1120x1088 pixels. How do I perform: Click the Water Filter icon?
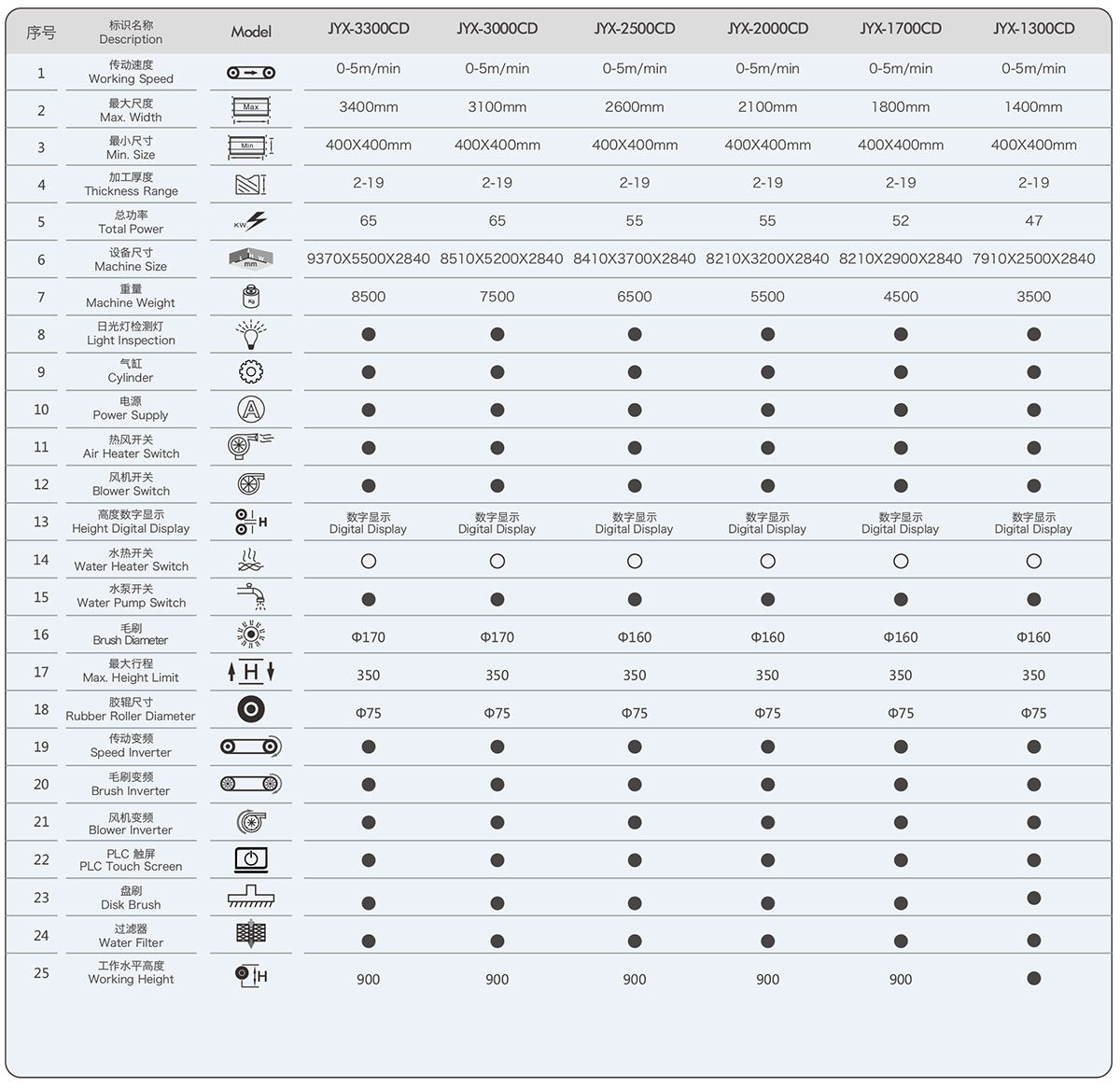click(x=250, y=934)
